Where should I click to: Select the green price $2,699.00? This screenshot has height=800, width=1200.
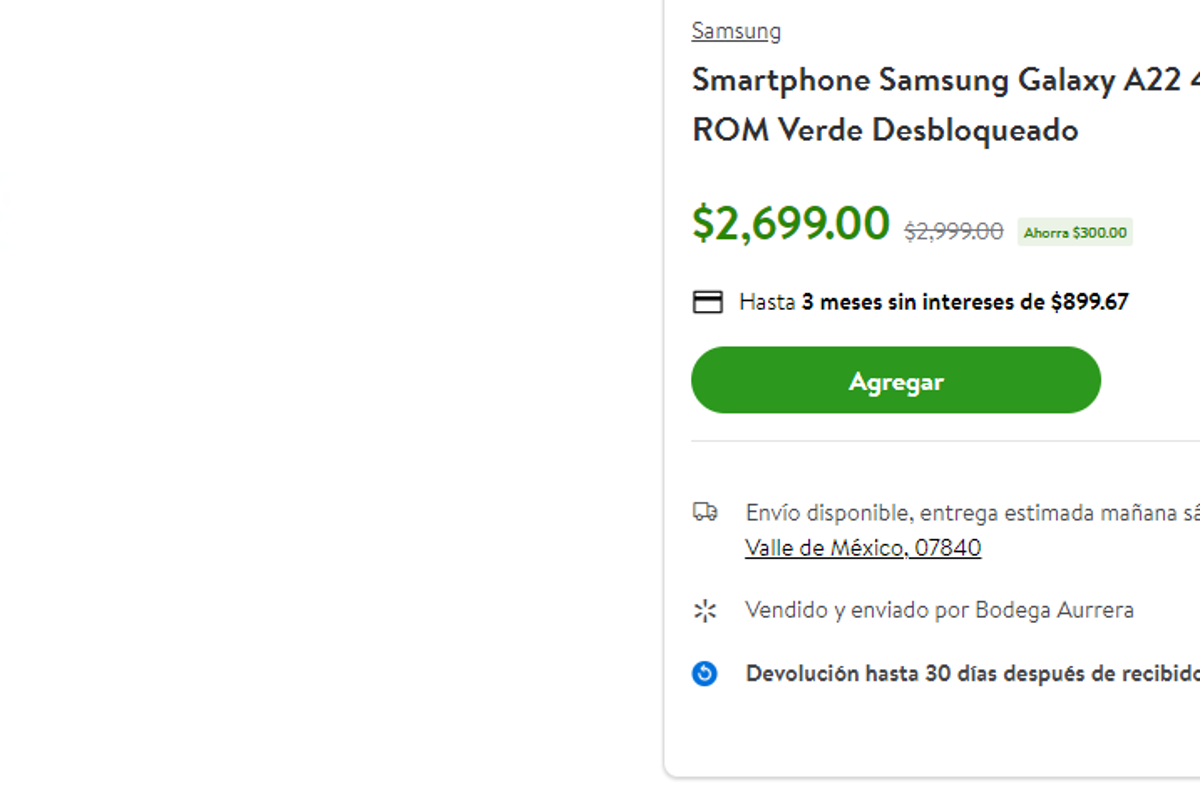pyautogui.click(x=790, y=222)
